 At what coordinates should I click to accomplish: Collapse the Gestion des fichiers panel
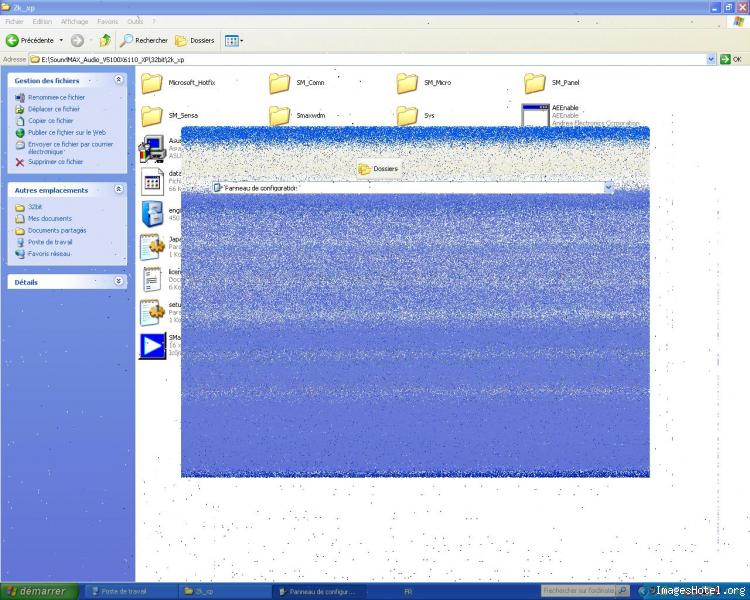pos(119,80)
